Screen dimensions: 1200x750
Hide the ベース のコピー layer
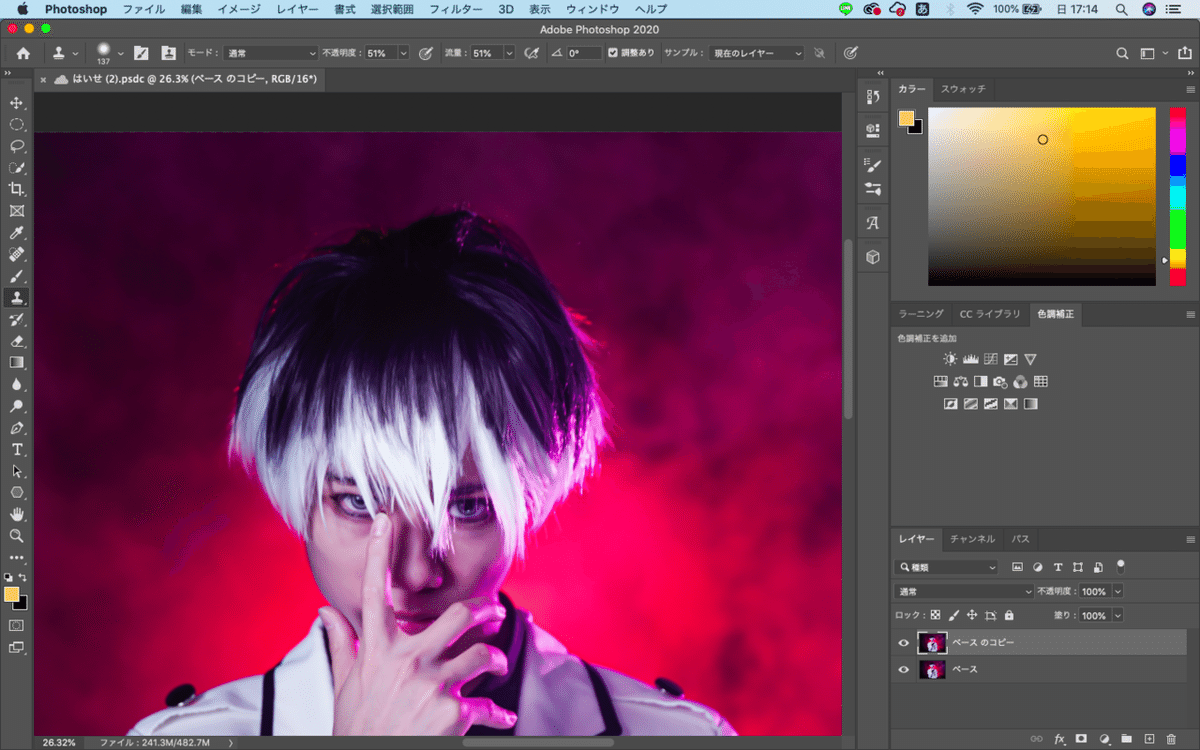(x=904, y=643)
